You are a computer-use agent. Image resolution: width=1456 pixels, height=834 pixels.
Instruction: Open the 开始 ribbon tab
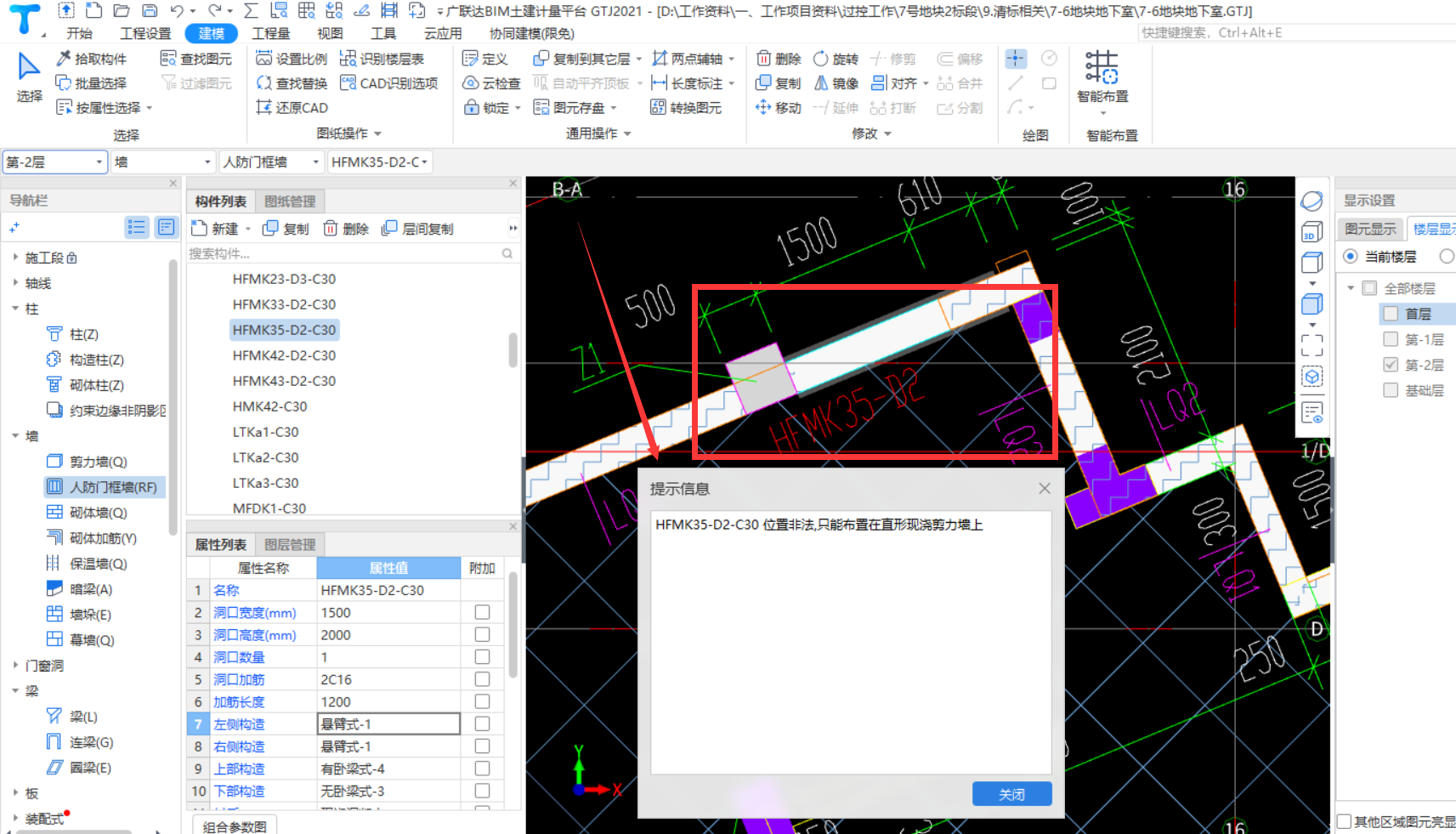point(80,33)
